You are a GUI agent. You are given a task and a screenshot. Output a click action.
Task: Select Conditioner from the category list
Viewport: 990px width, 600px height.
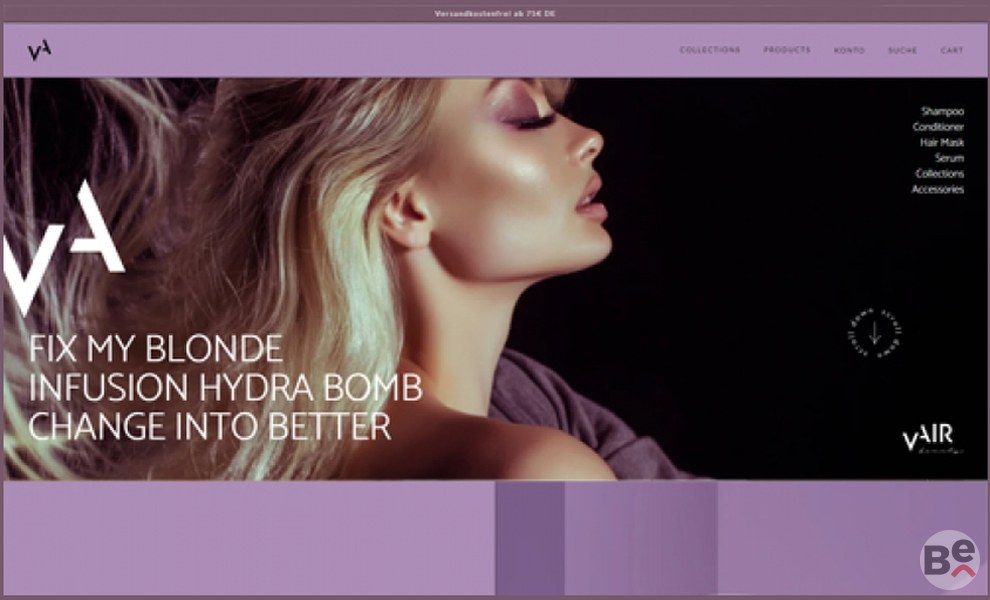coord(938,127)
